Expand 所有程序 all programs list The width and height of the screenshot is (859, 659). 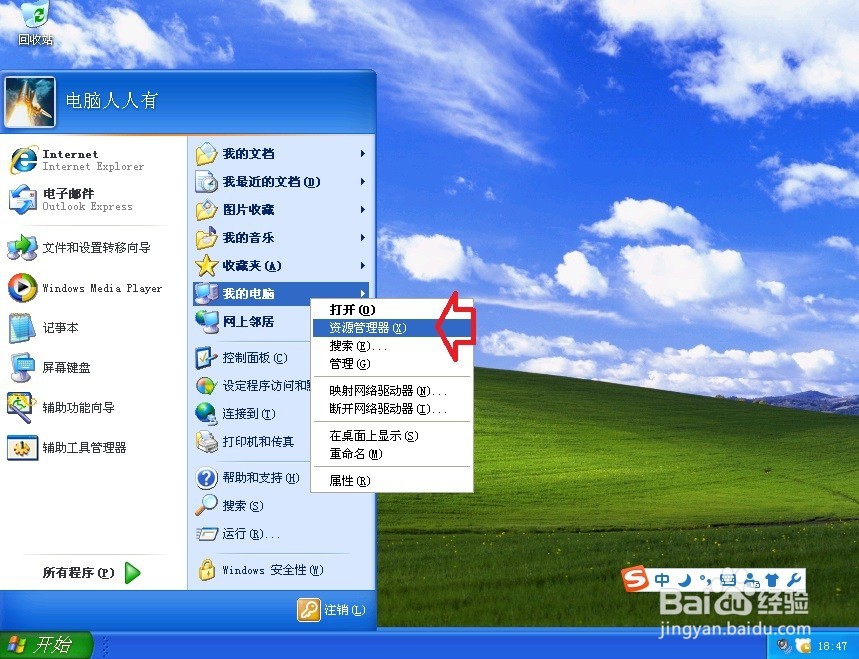click(x=92, y=573)
